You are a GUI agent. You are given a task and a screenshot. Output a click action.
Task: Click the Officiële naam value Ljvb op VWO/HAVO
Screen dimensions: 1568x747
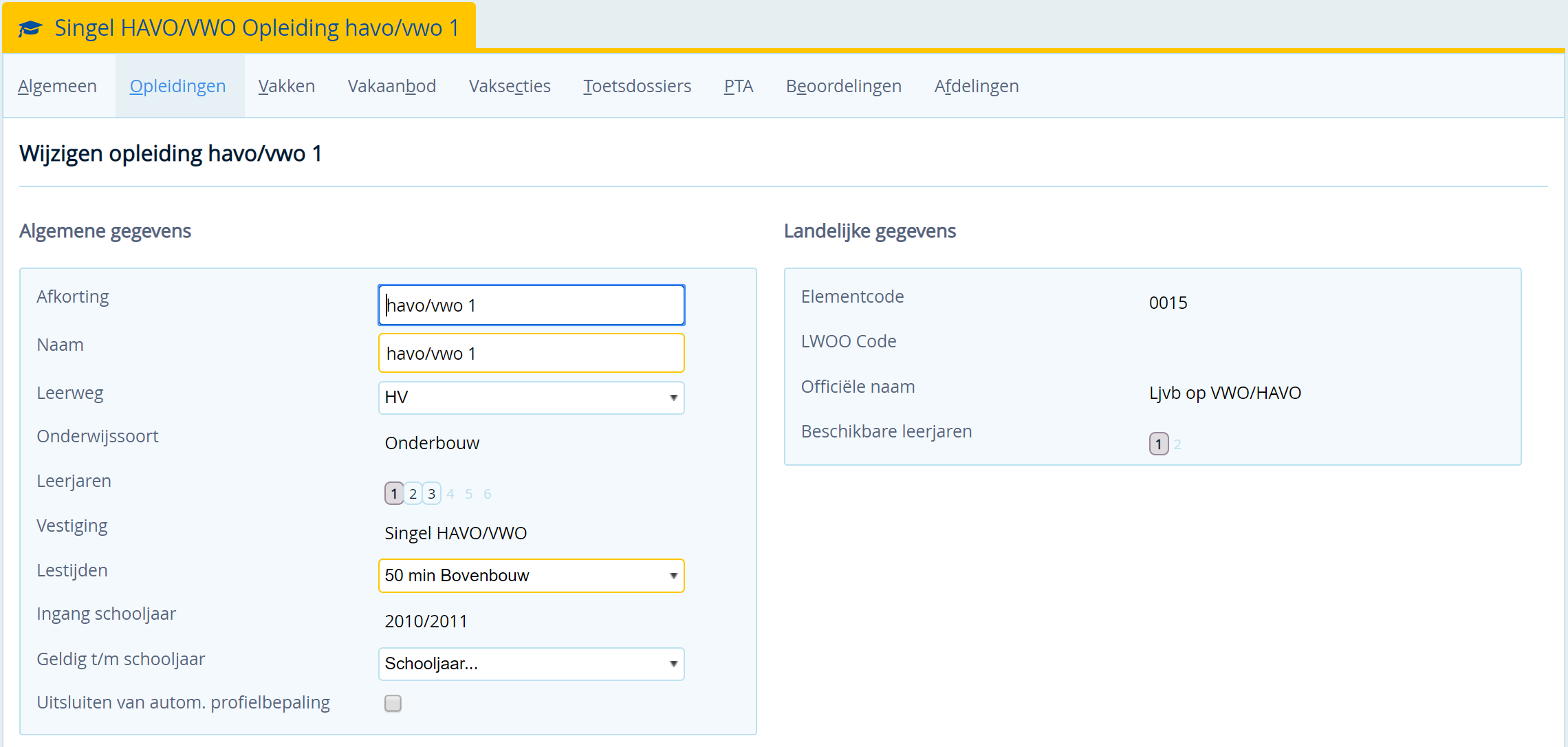click(x=1225, y=393)
